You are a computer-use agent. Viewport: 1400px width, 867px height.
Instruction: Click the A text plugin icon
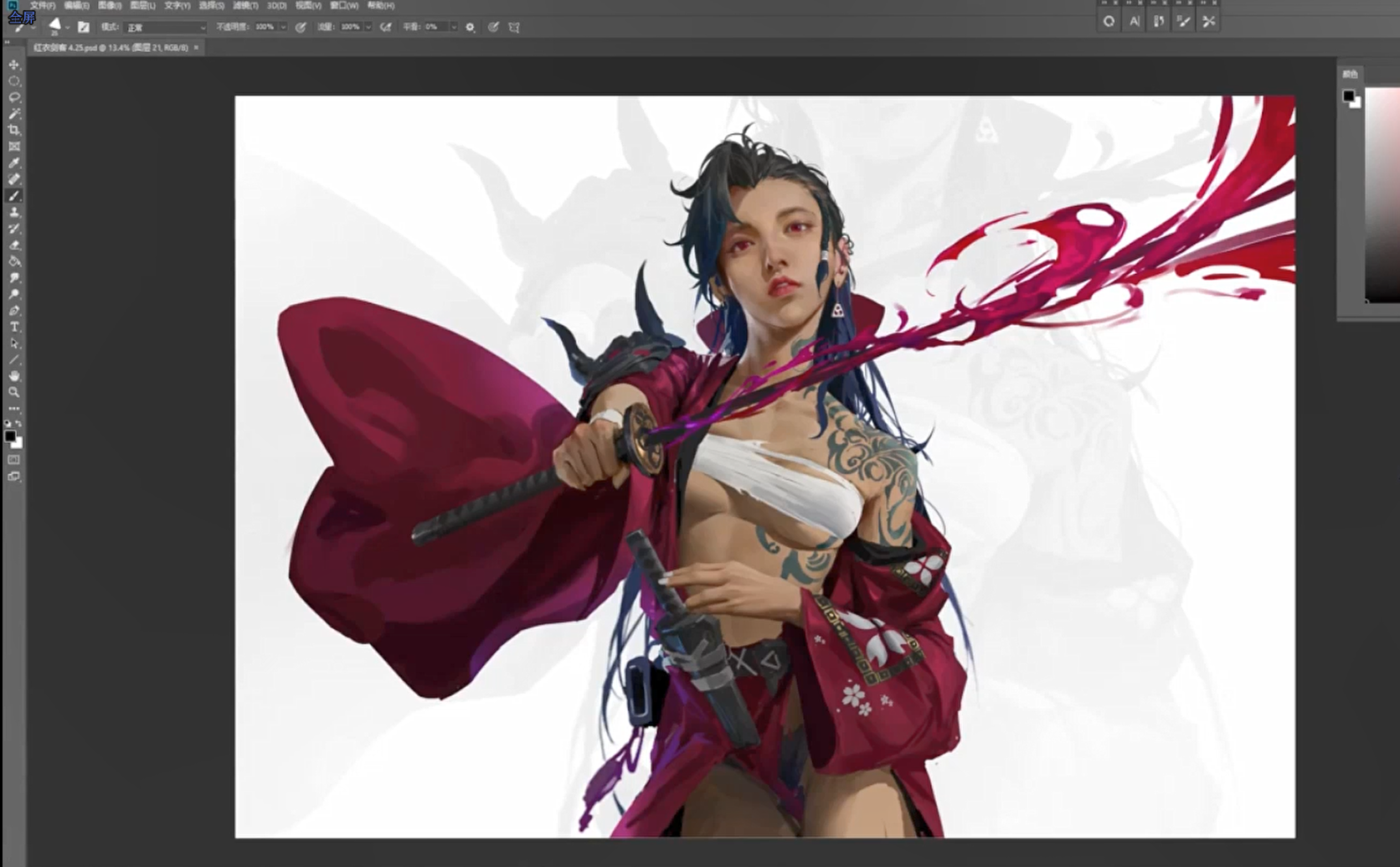[x=1134, y=22]
